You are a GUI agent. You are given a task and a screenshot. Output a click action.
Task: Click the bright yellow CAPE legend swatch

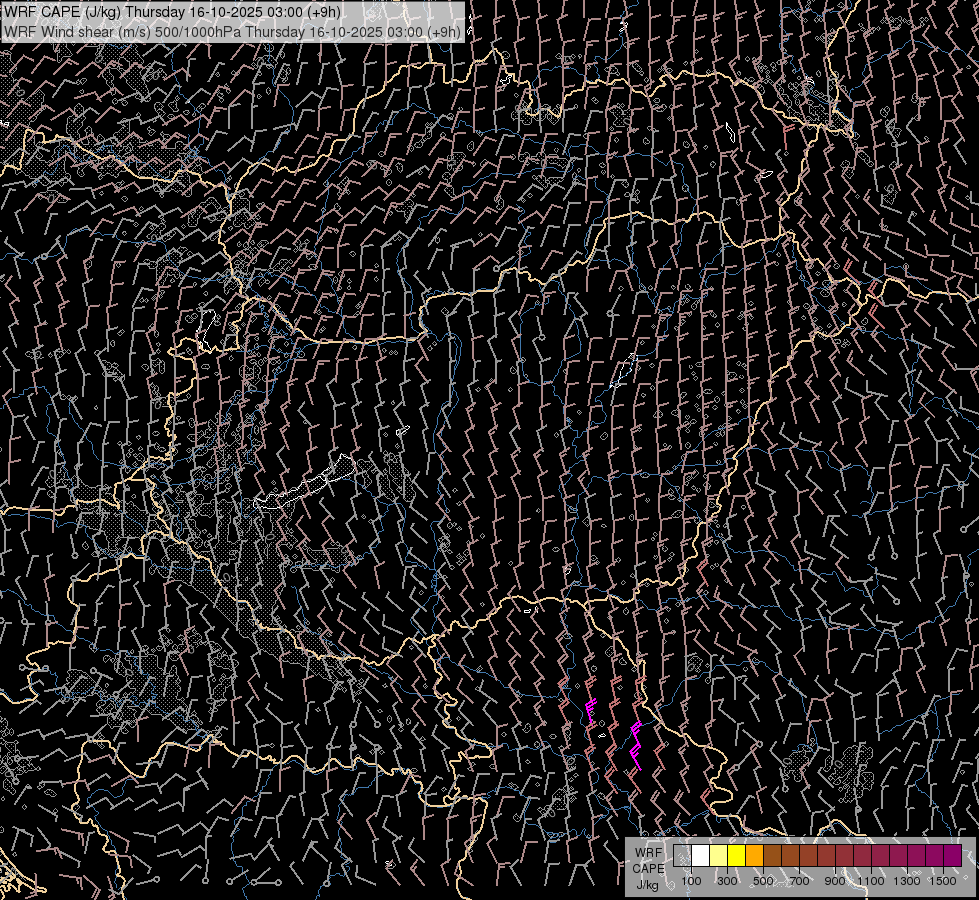tap(737, 856)
